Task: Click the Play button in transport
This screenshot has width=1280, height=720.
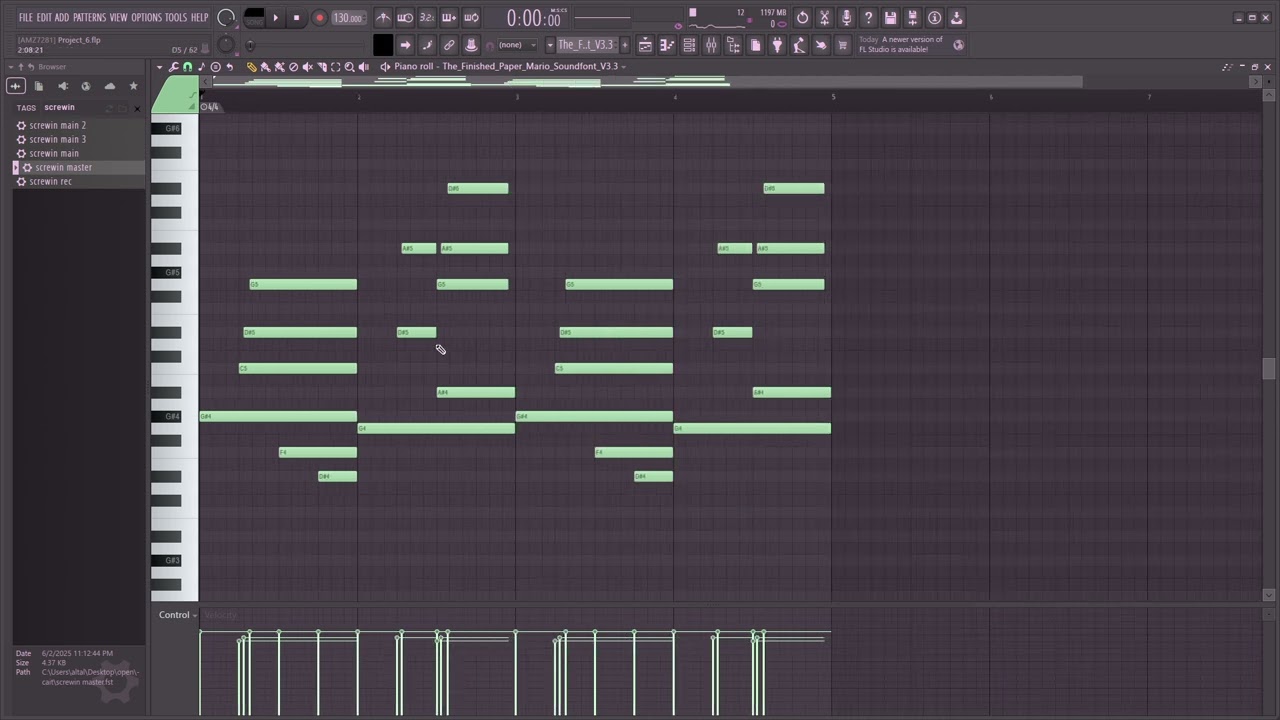Action: pos(275,17)
